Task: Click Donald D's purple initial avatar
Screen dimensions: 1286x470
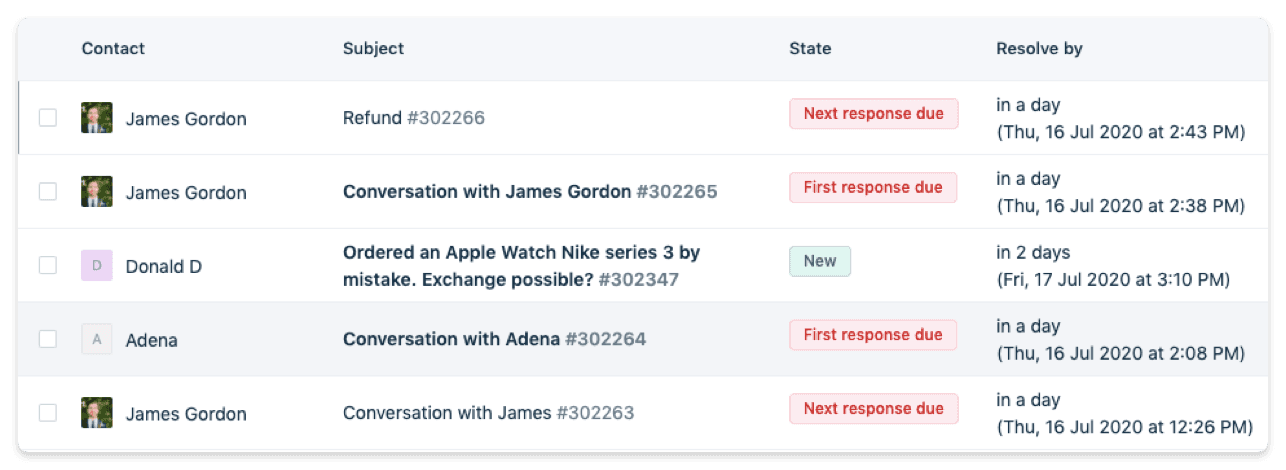Action: point(96,266)
